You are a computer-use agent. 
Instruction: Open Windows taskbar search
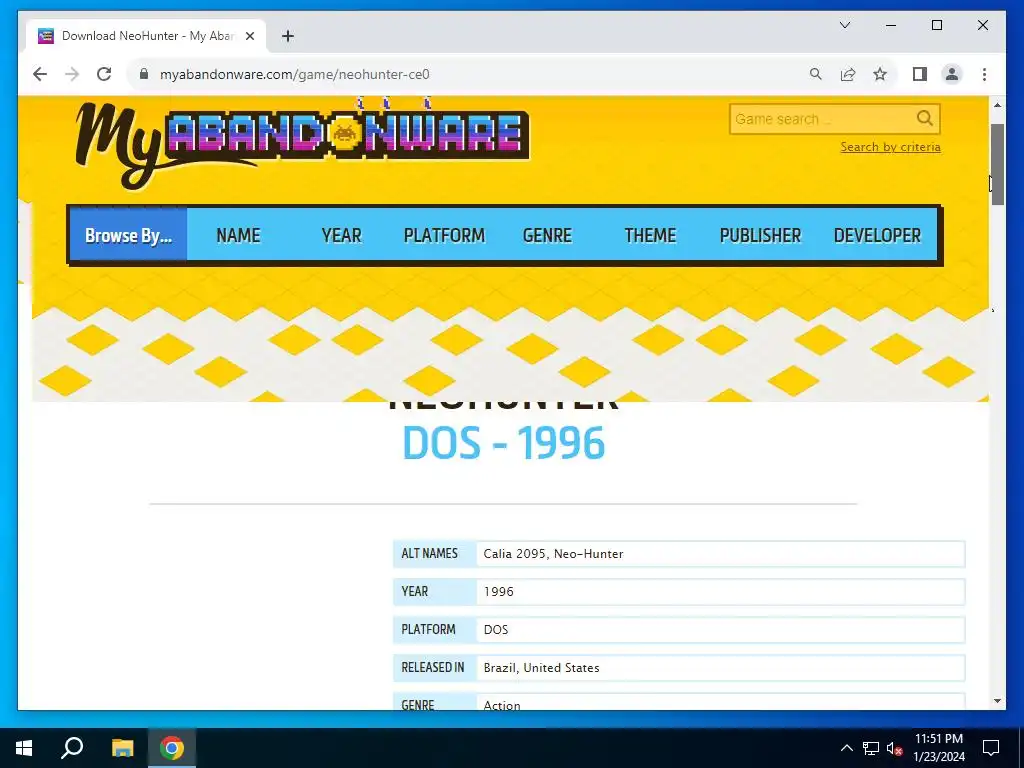(x=72, y=748)
